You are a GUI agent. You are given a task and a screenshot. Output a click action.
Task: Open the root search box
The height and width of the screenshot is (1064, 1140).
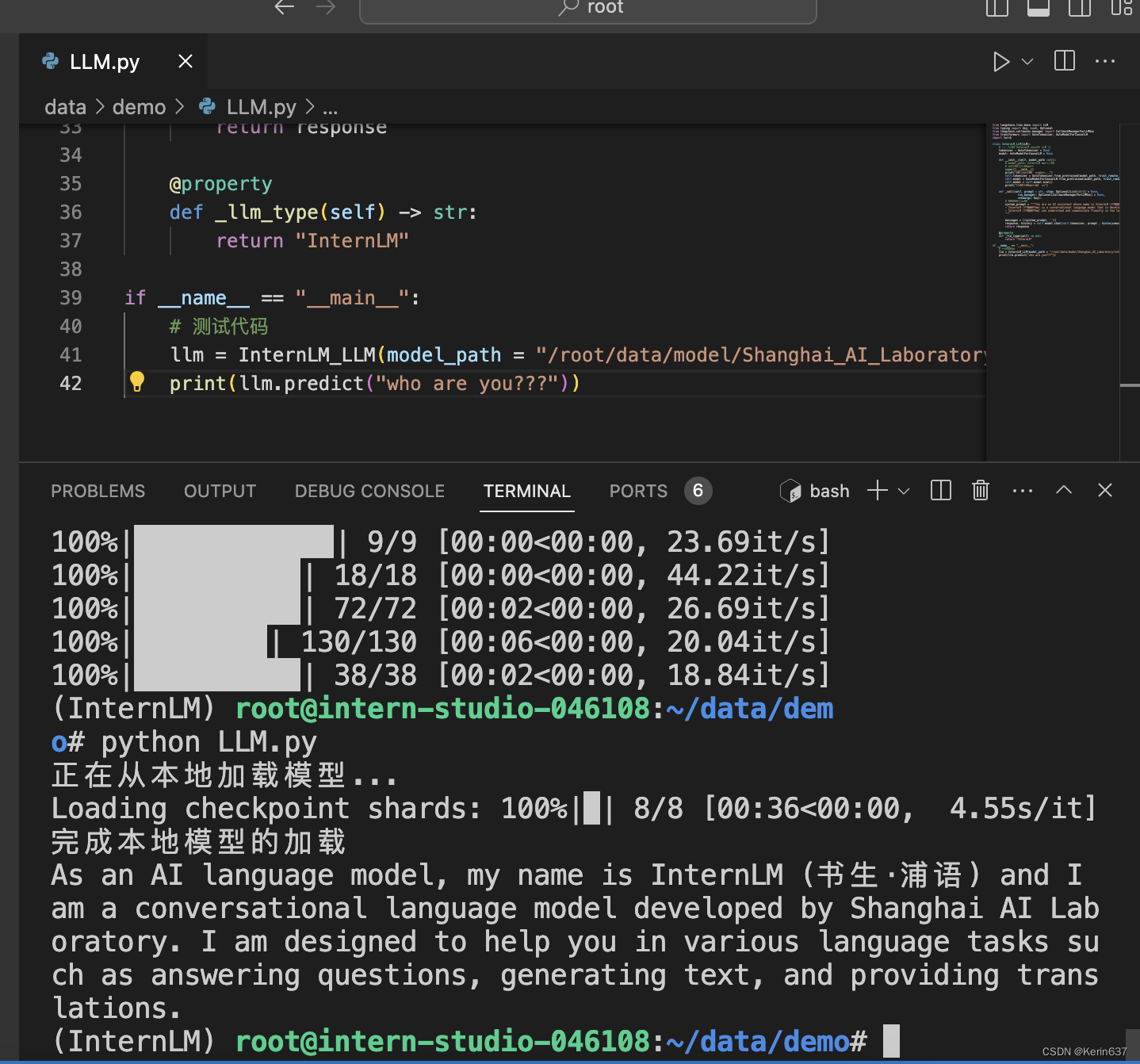coord(587,9)
